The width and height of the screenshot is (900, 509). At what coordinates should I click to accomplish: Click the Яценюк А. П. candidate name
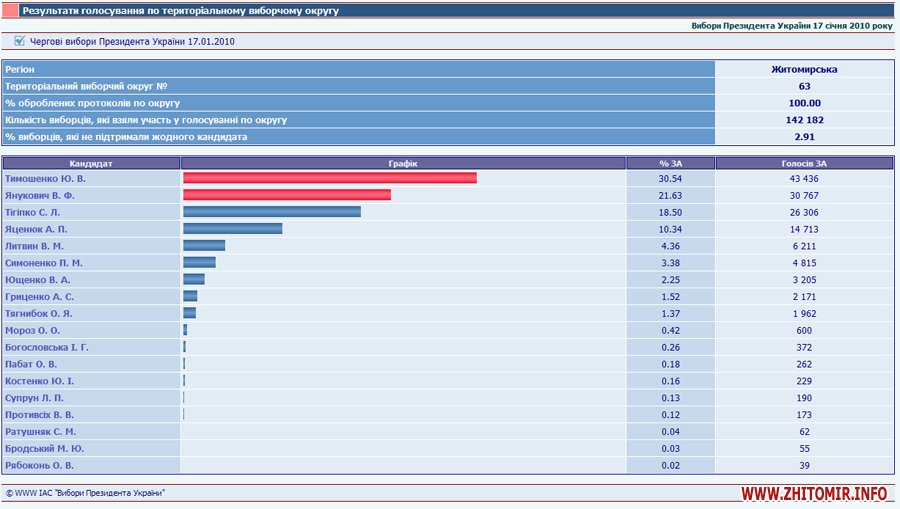coord(39,229)
